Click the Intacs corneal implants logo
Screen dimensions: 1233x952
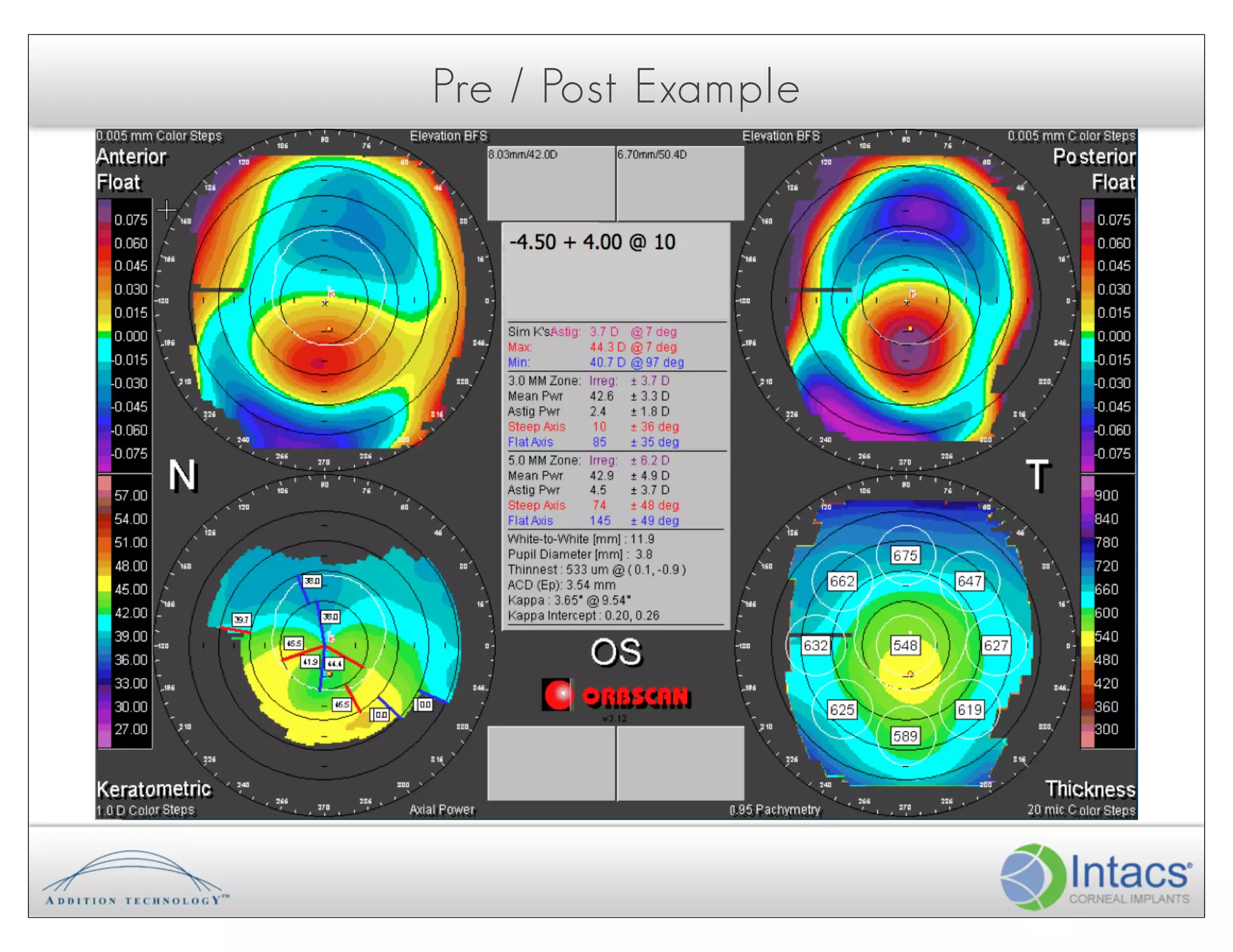(x=1095, y=876)
